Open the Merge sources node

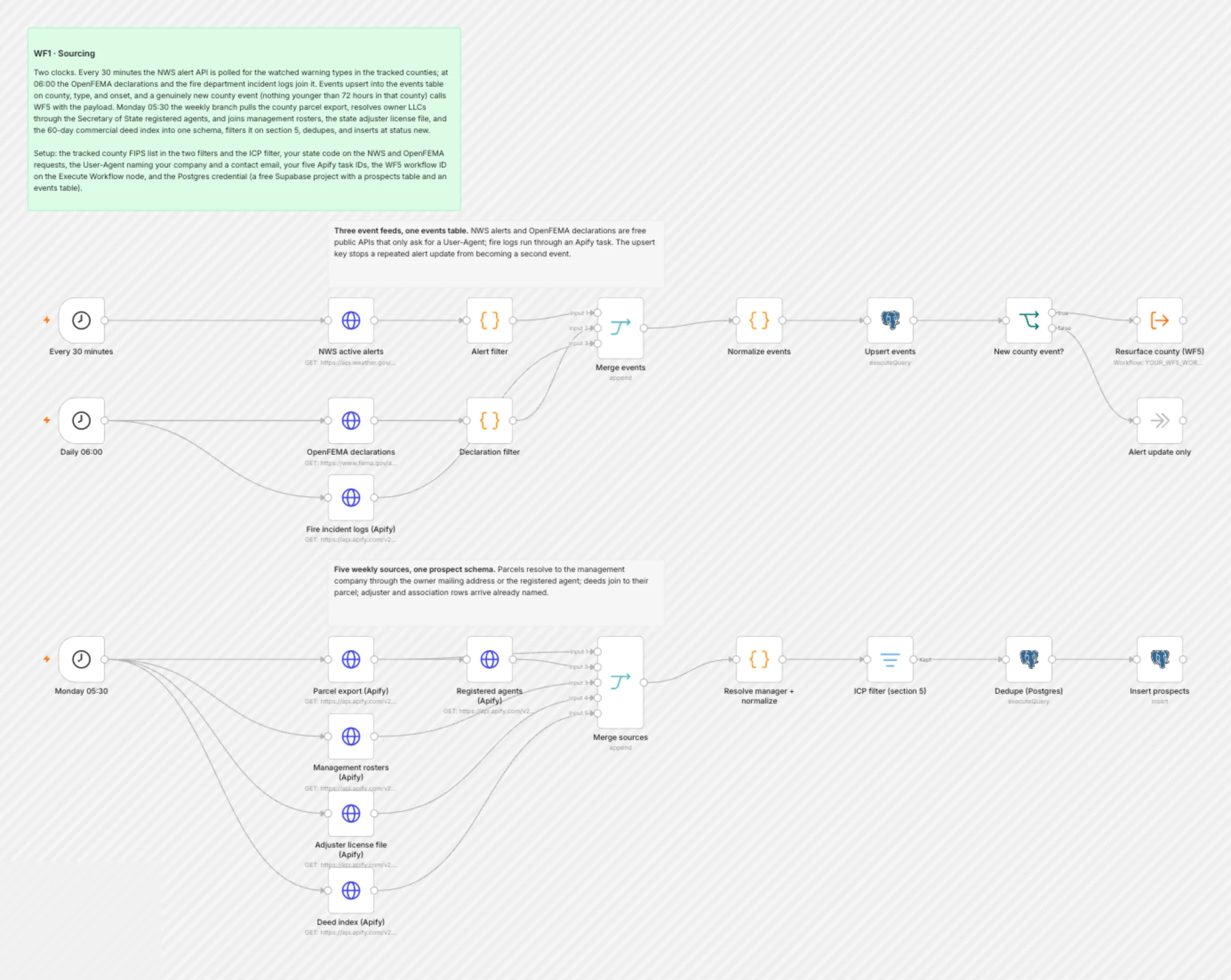point(620,683)
